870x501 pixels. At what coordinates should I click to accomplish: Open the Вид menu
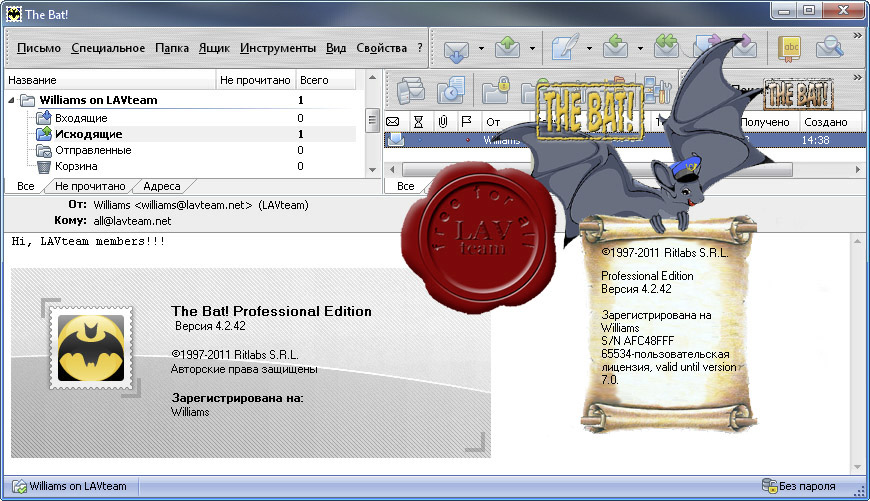(x=336, y=48)
